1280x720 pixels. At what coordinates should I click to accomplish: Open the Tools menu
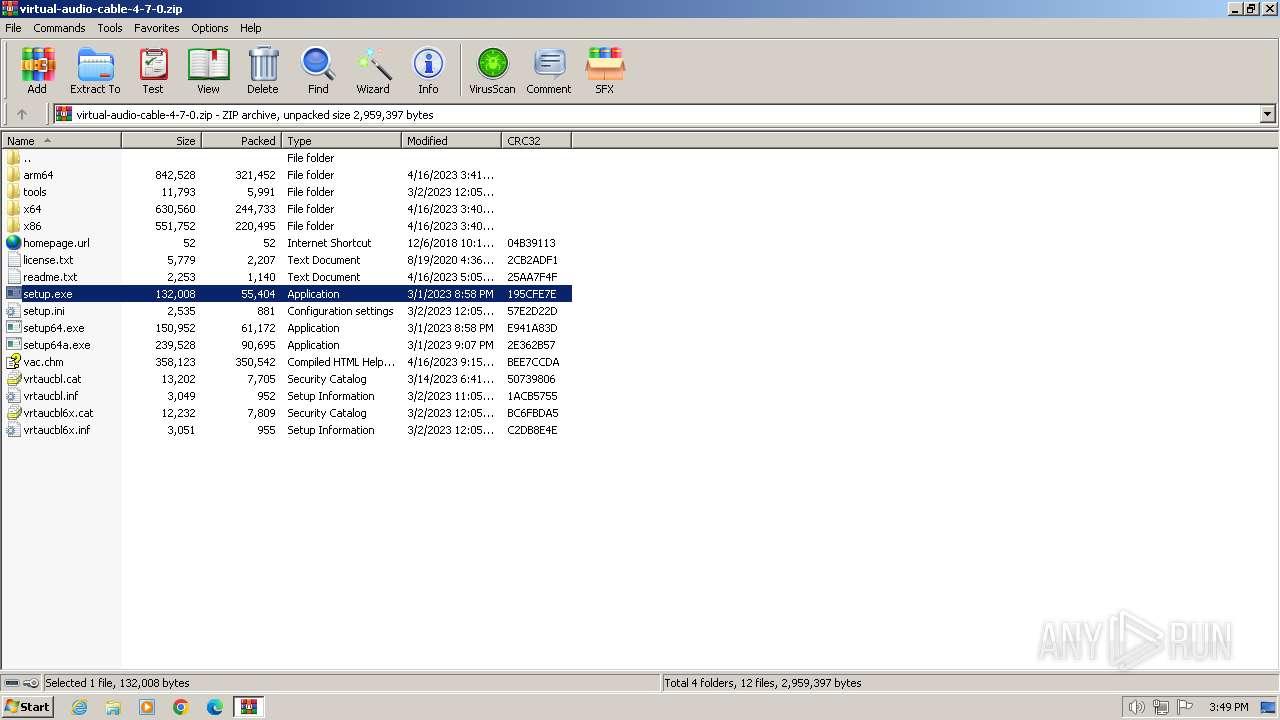point(110,28)
